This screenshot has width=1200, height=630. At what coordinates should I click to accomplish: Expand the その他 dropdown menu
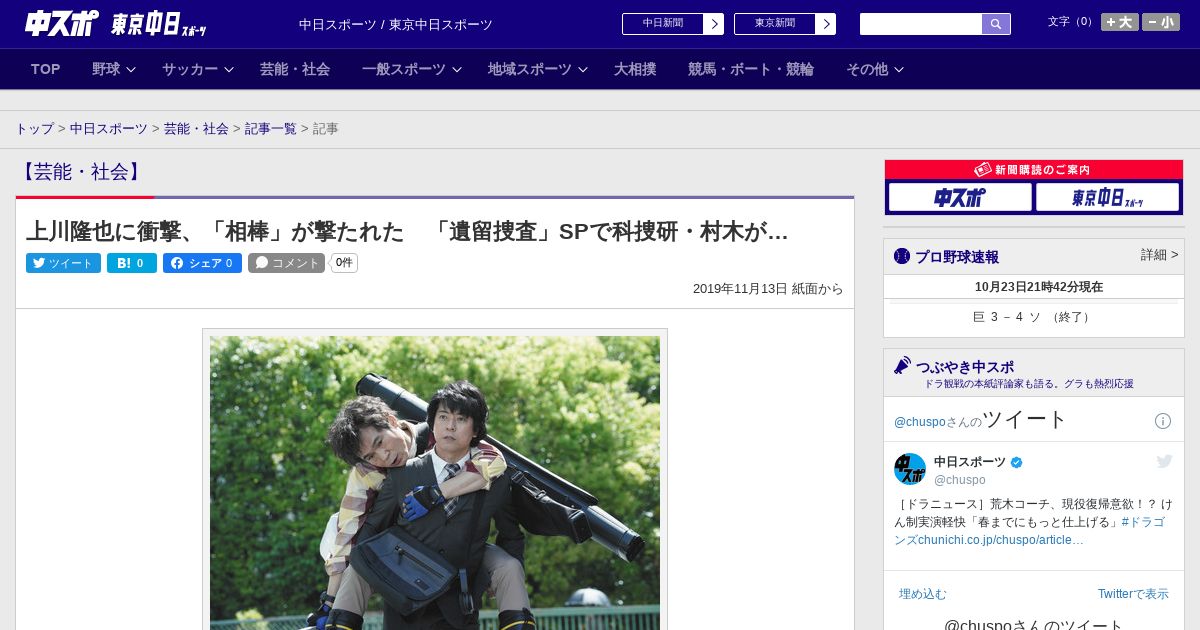pyautogui.click(x=875, y=69)
